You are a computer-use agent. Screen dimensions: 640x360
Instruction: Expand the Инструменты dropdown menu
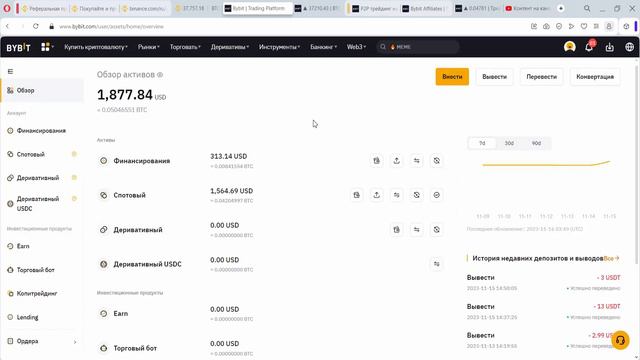click(280, 47)
